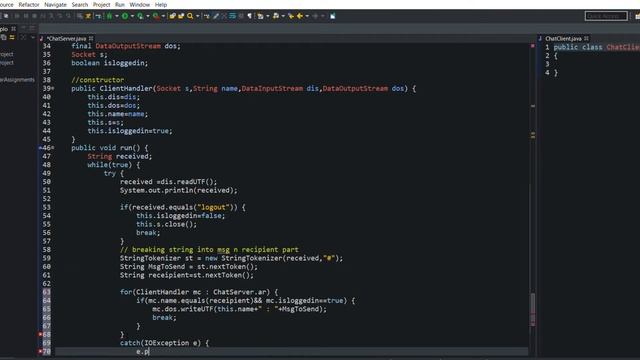Open the Search menu
This screenshot has height=360, width=640.
(x=80, y=4)
